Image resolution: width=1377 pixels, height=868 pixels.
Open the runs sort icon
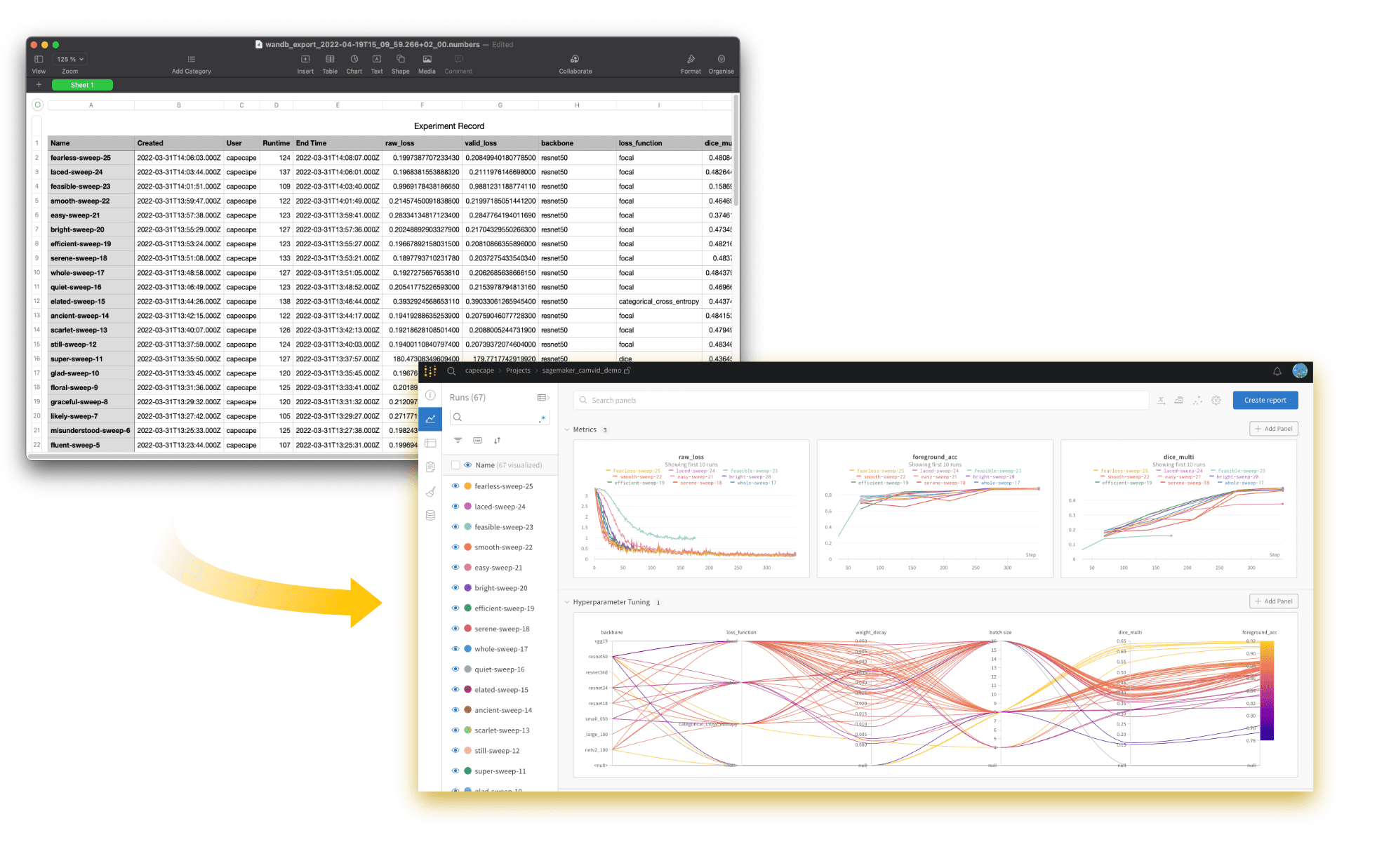(x=497, y=441)
